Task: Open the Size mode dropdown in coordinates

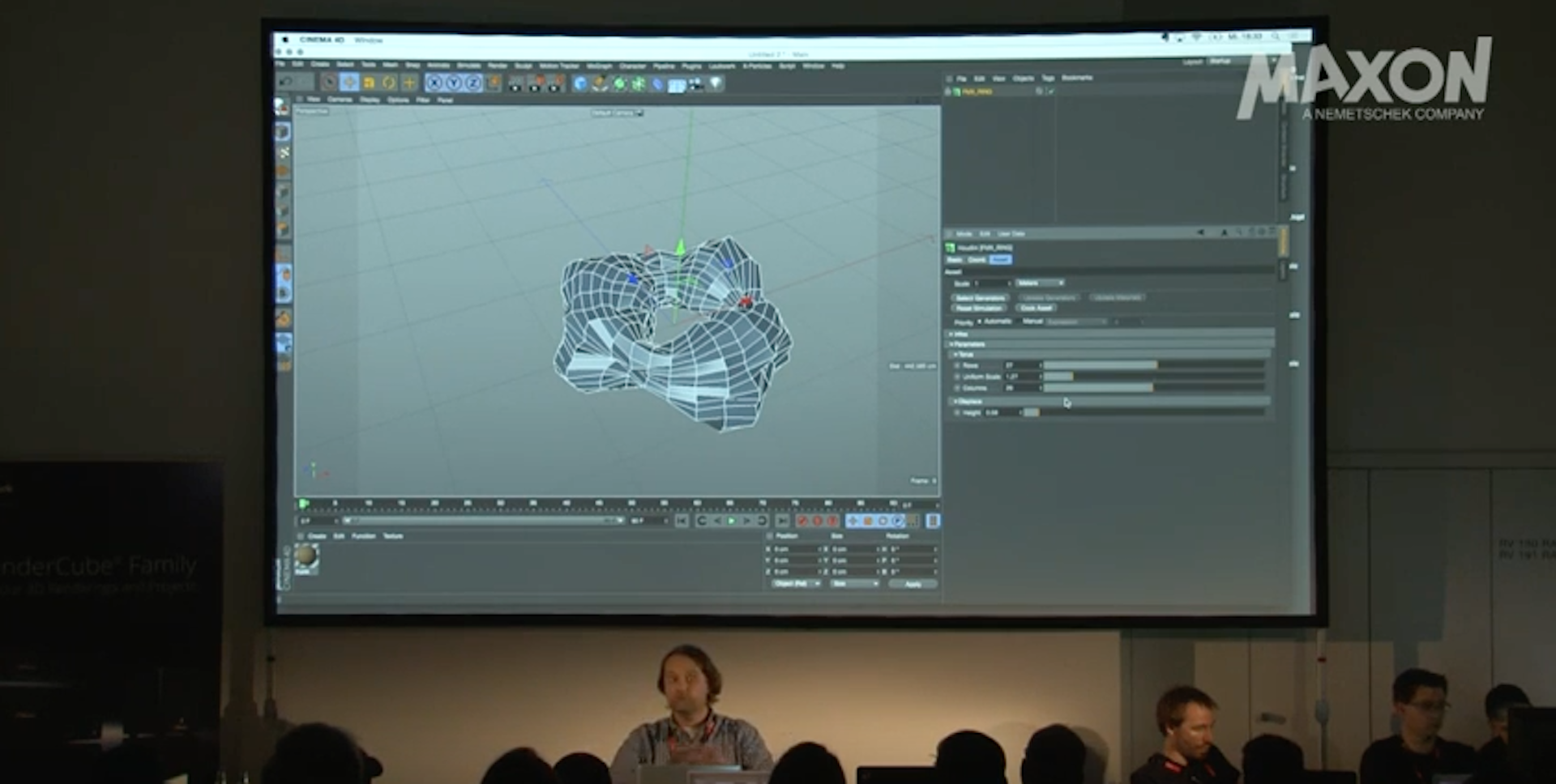Action: (x=853, y=583)
